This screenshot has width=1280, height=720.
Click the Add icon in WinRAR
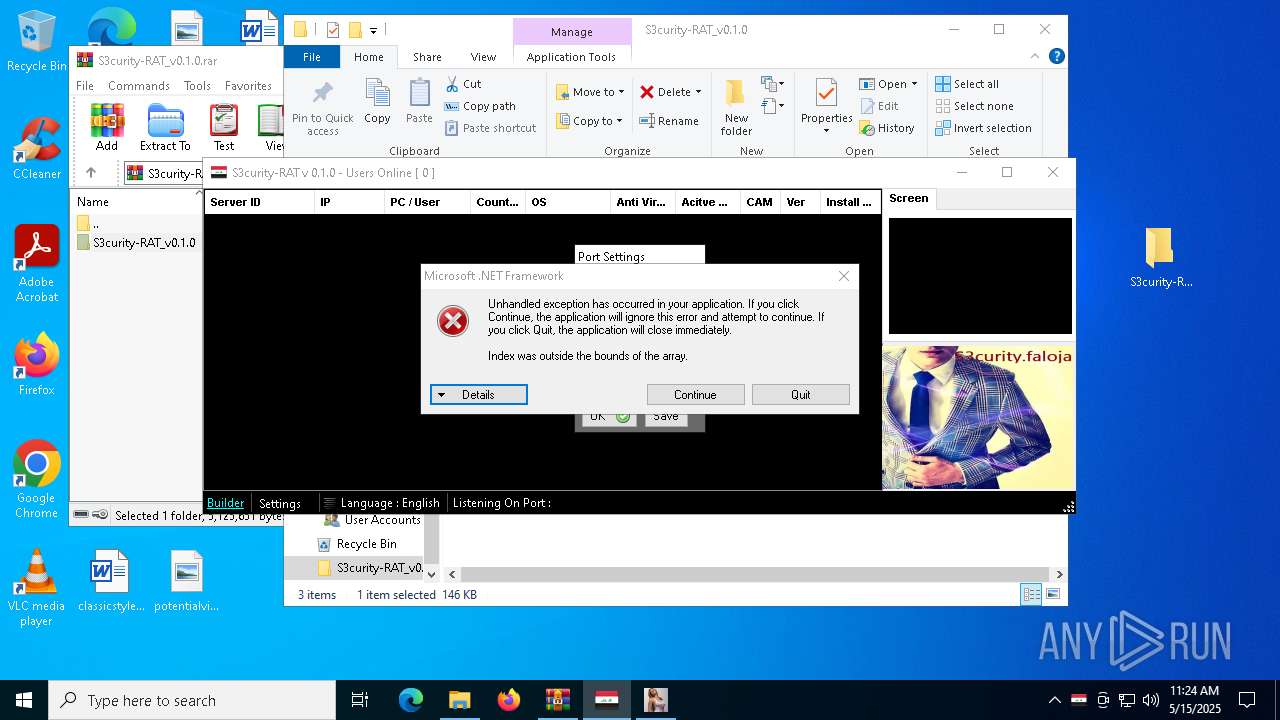(107, 127)
